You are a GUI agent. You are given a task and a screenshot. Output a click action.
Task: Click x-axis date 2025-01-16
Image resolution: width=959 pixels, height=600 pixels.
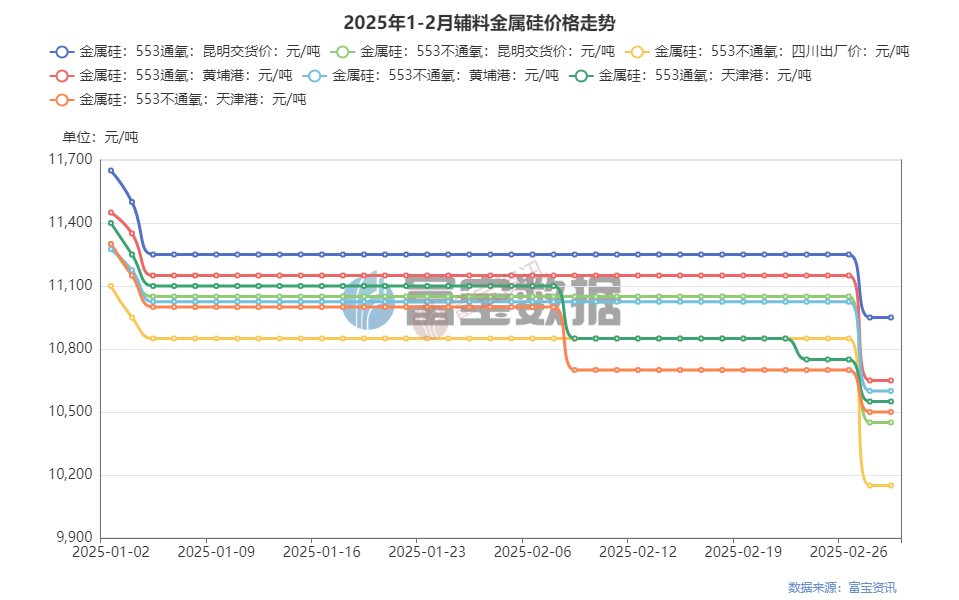tap(322, 552)
